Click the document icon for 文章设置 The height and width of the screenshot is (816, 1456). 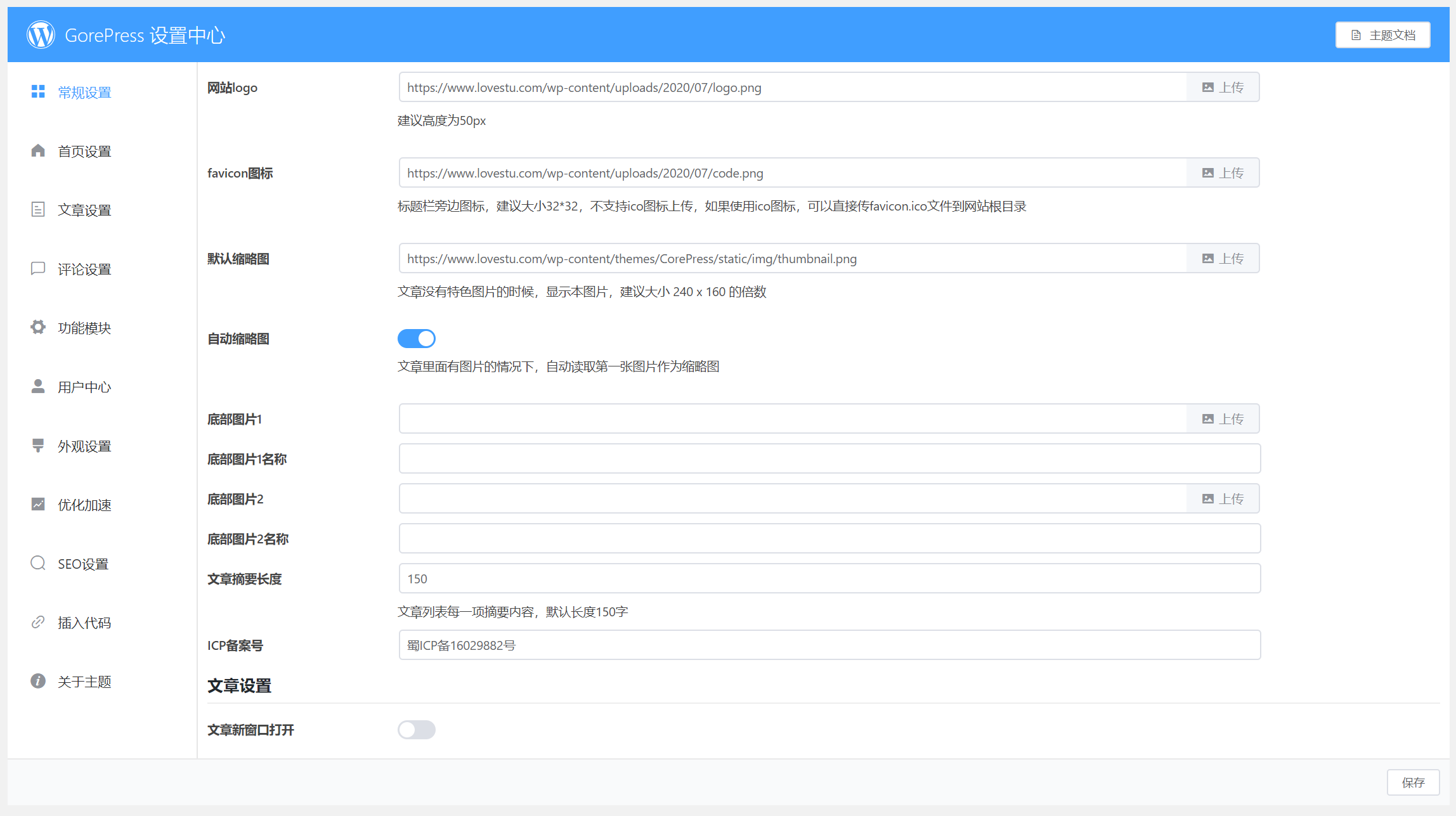click(38, 209)
